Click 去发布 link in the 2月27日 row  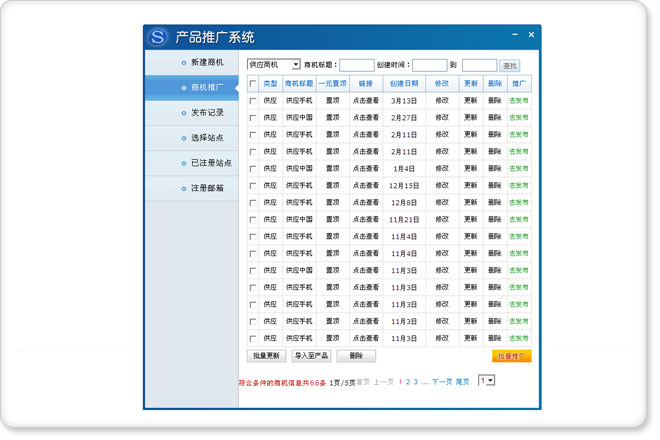[519, 118]
